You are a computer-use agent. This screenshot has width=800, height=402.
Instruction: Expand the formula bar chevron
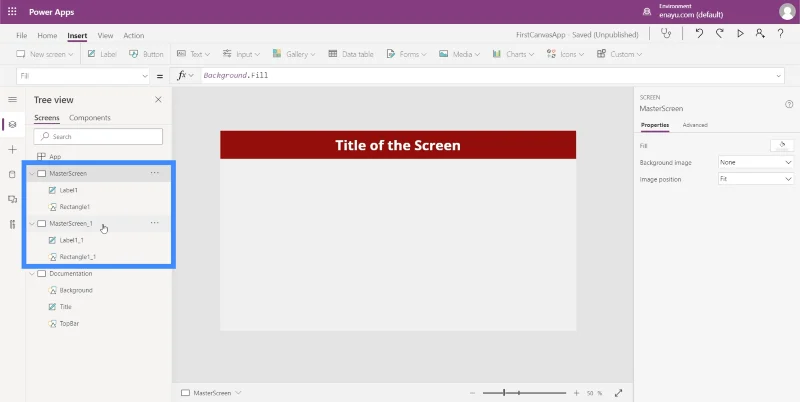[x=779, y=76]
